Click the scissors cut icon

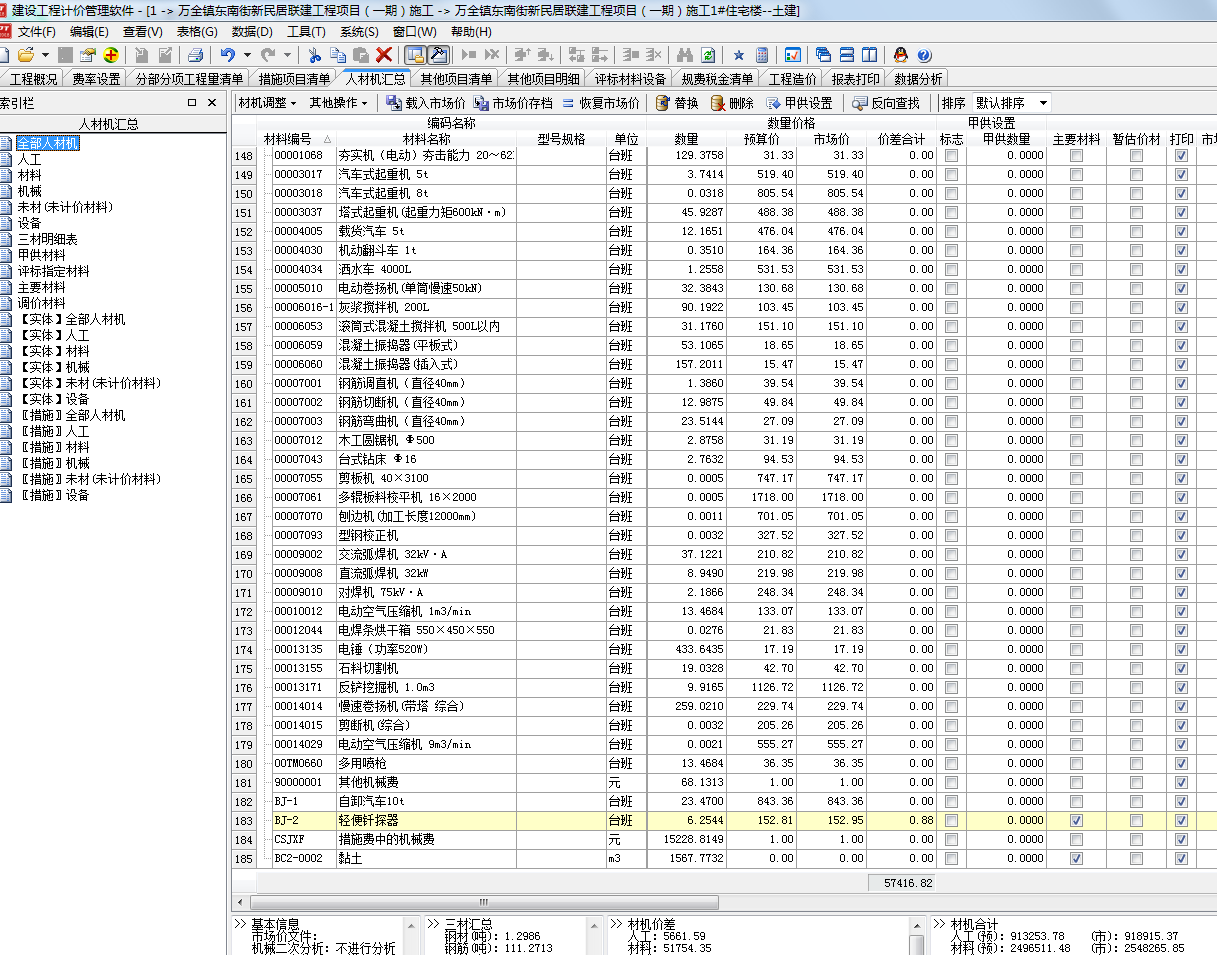[314, 55]
